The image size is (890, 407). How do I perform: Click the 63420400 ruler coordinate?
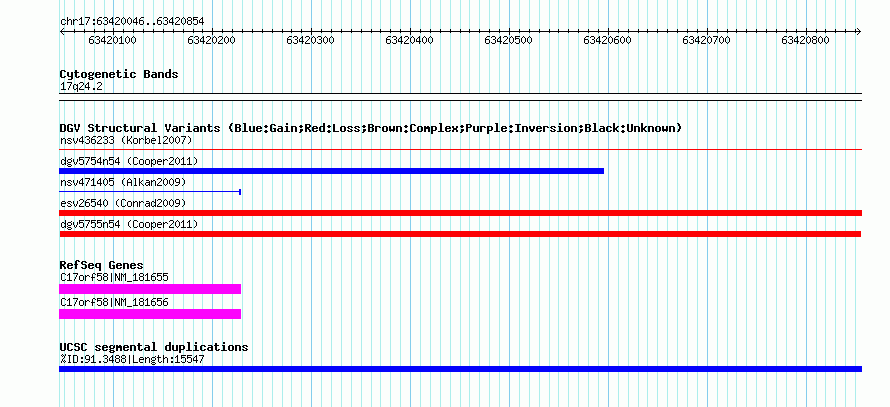(x=410, y=40)
